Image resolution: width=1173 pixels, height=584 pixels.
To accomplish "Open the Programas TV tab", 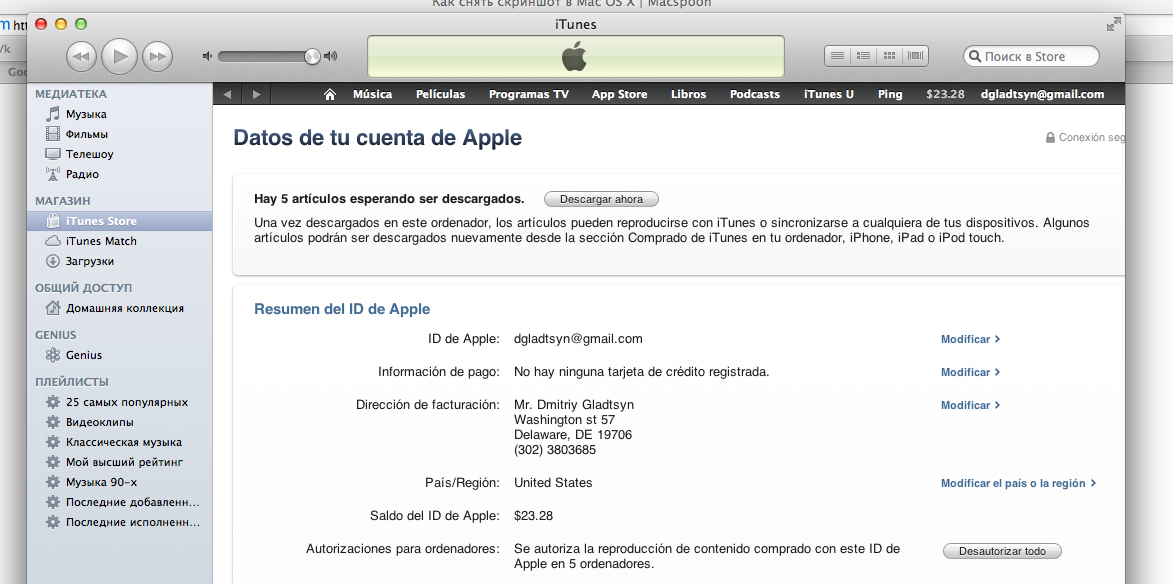I will tap(529, 94).
